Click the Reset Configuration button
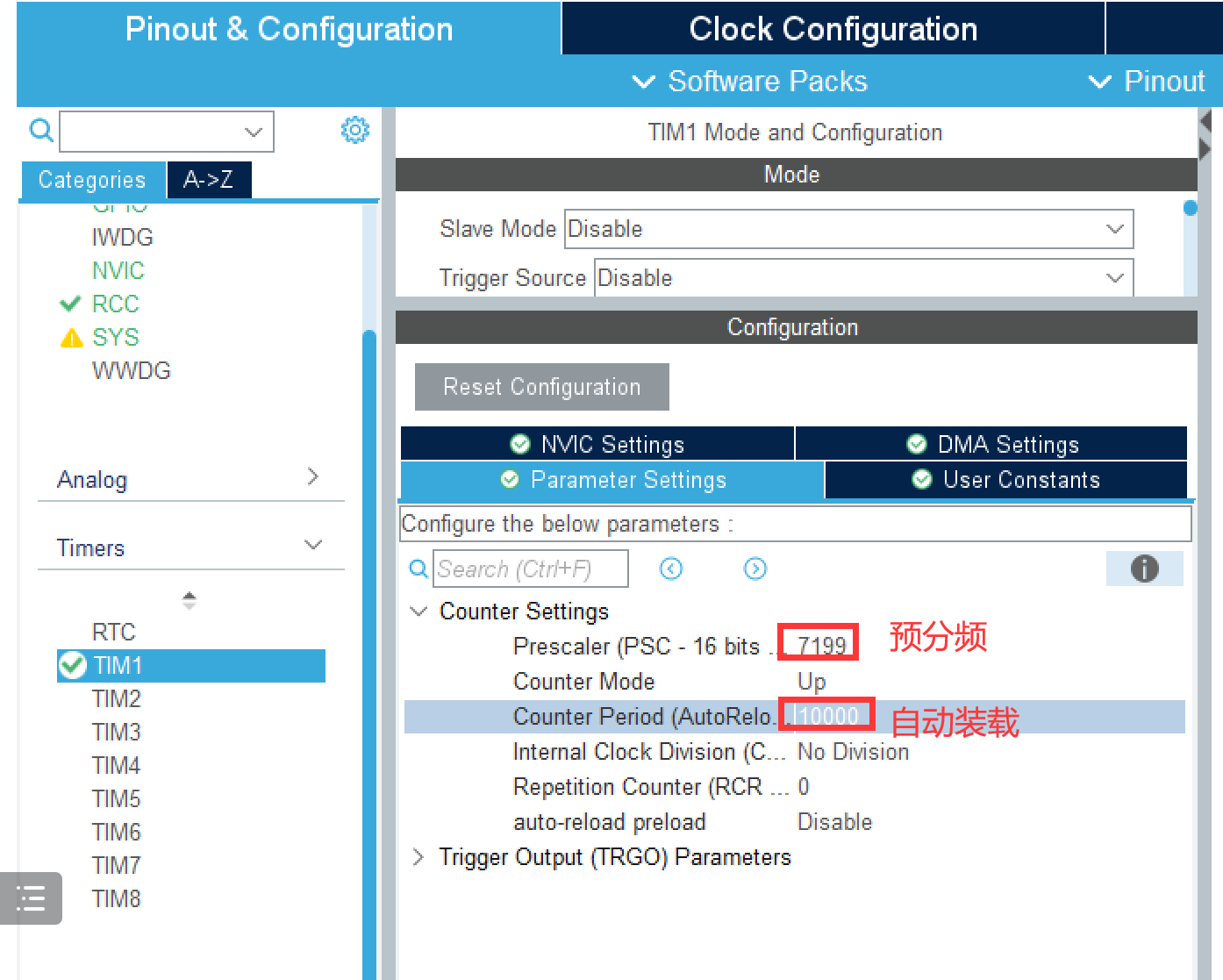Viewport: 1223px width, 980px height. (542, 387)
